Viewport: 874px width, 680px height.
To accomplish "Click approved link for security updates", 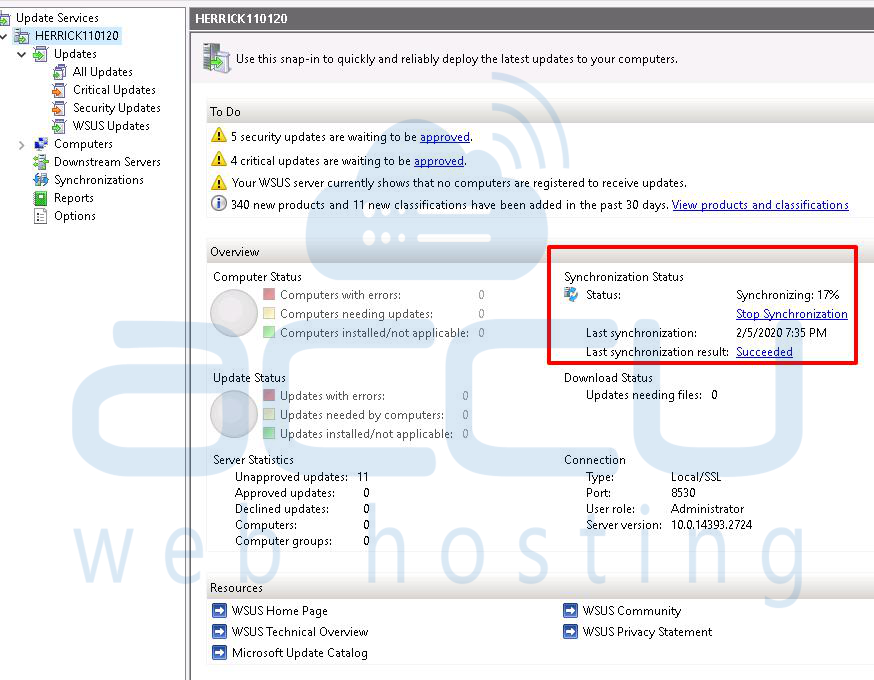I will click(445, 137).
